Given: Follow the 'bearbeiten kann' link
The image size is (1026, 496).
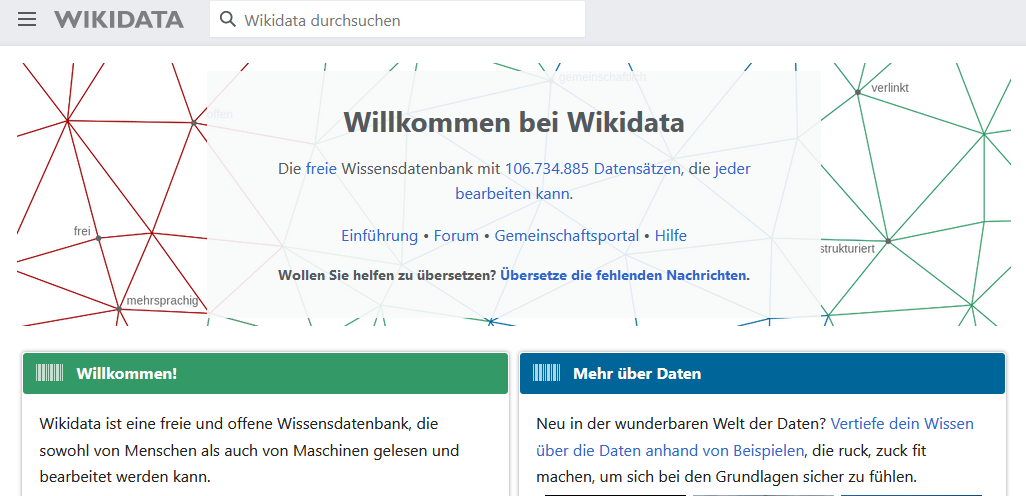Looking at the screenshot, I should coord(512,194).
